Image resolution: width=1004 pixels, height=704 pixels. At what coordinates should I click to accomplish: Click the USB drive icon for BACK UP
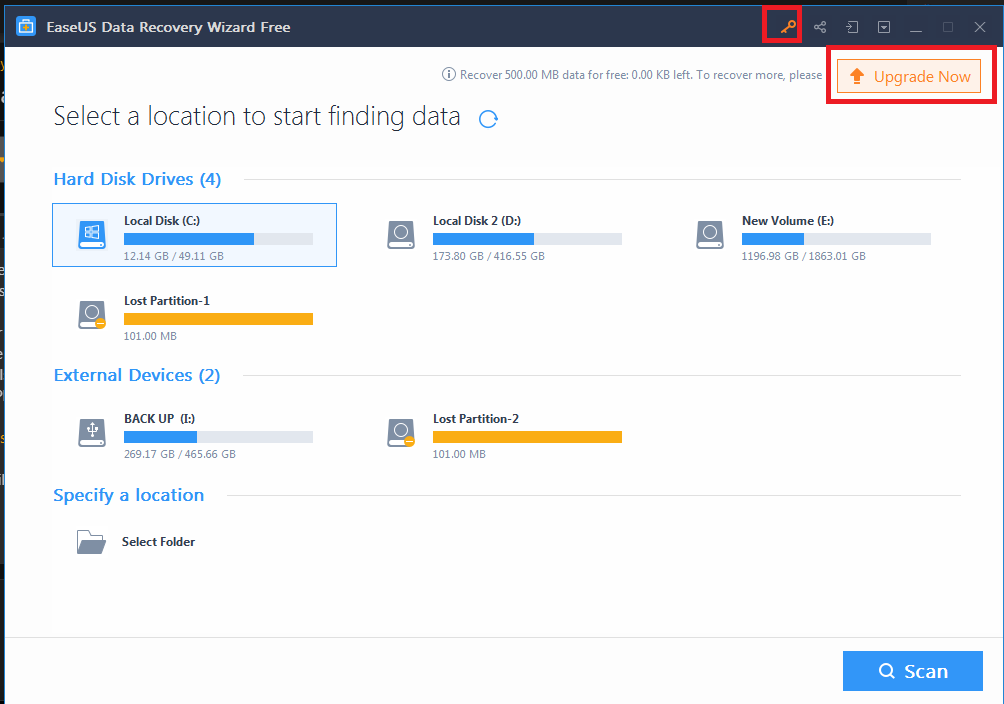pos(92,432)
